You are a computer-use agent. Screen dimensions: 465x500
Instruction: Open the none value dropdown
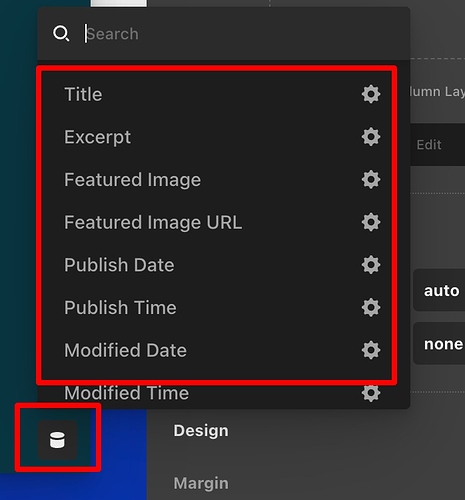coord(439,343)
